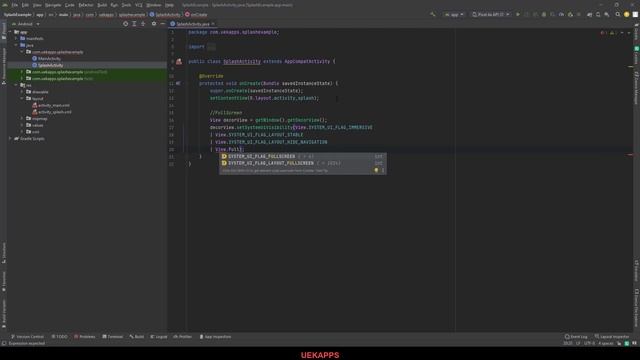Choose SYSTEM_UI_FLAG_FULLSCREEN autocomplete suggestion
Viewport: 640px width, 360px height.
point(302,156)
